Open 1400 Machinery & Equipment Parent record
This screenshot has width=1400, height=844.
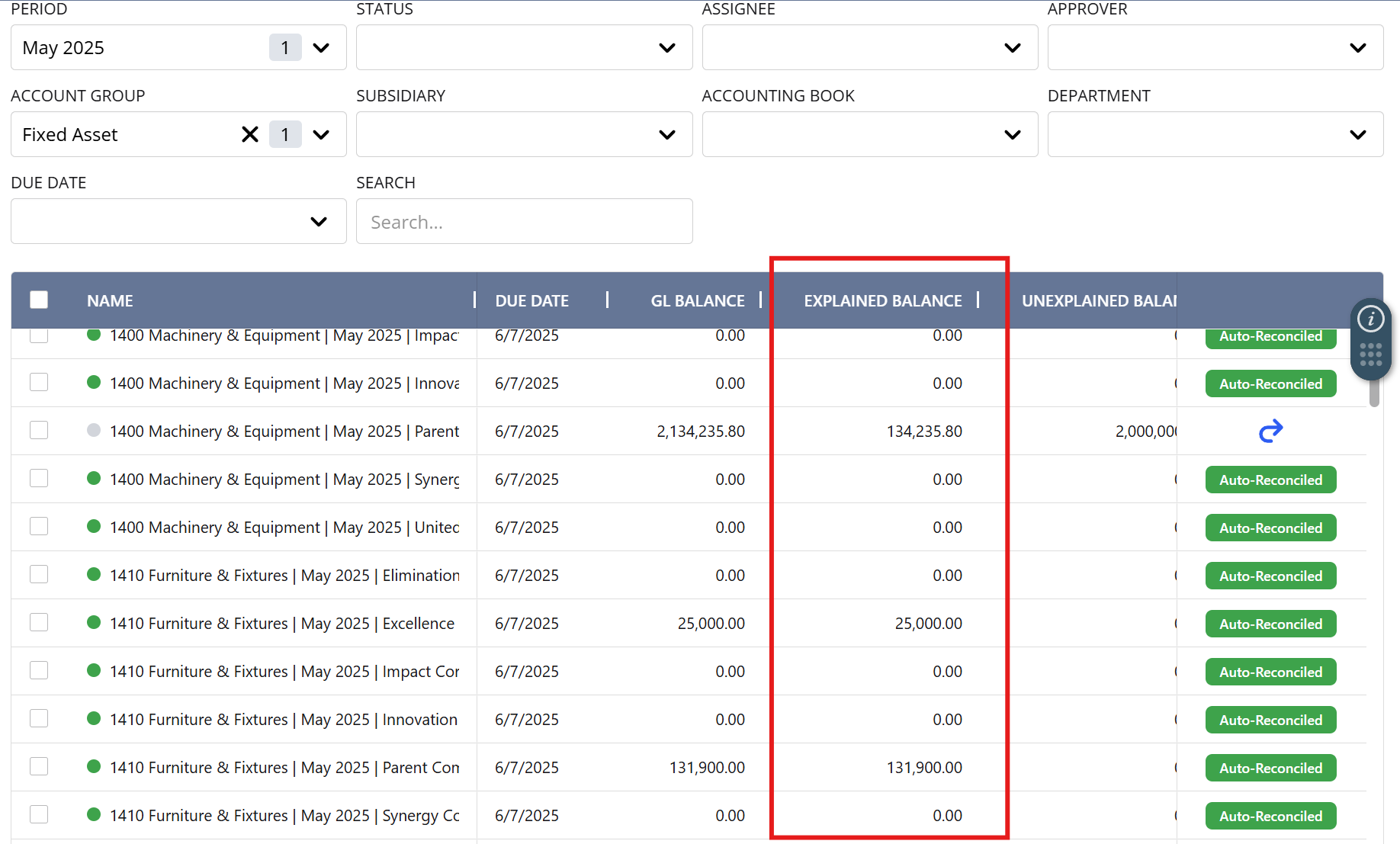point(284,432)
